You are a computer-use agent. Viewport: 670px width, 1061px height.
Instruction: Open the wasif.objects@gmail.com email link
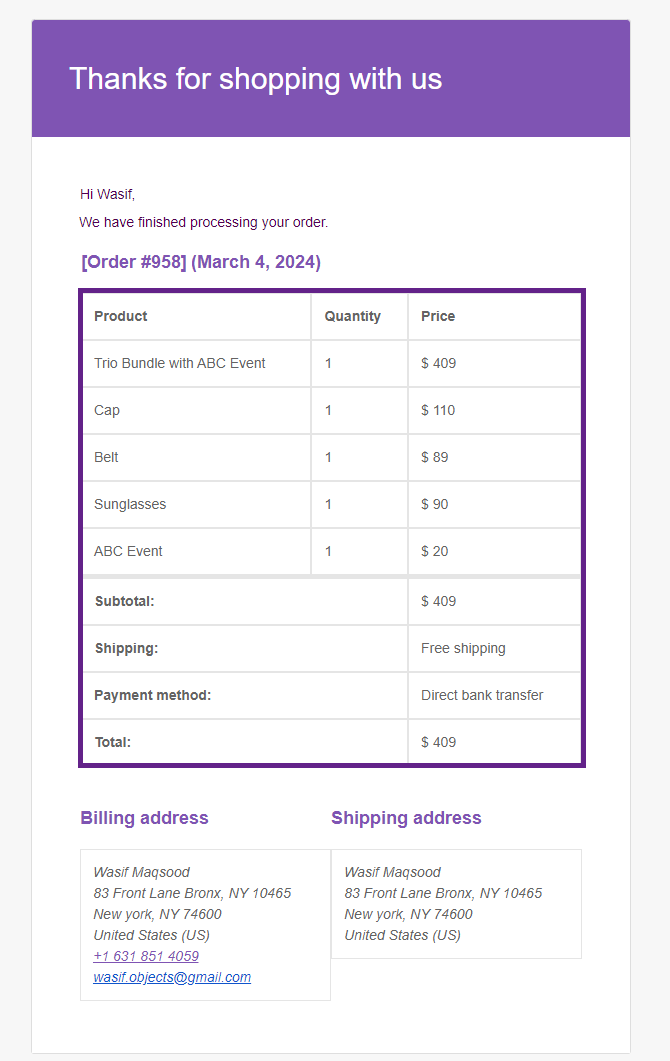172,977
